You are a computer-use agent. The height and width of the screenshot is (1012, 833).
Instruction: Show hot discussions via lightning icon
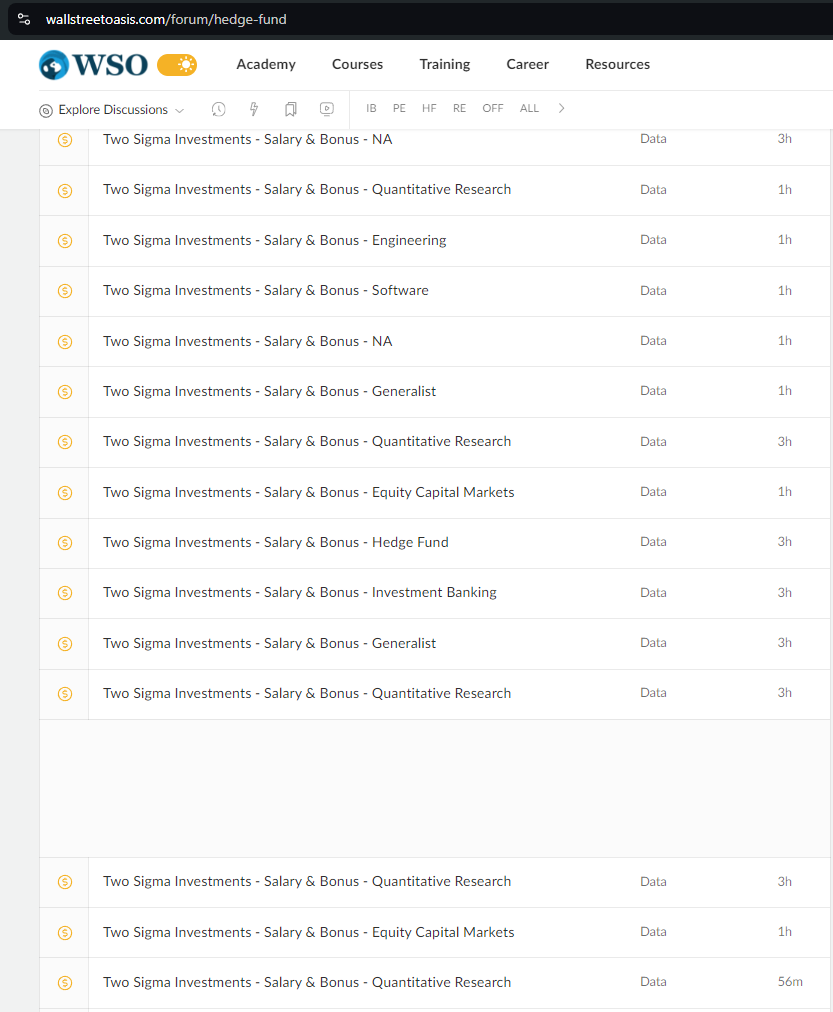[x=254, y=109]
